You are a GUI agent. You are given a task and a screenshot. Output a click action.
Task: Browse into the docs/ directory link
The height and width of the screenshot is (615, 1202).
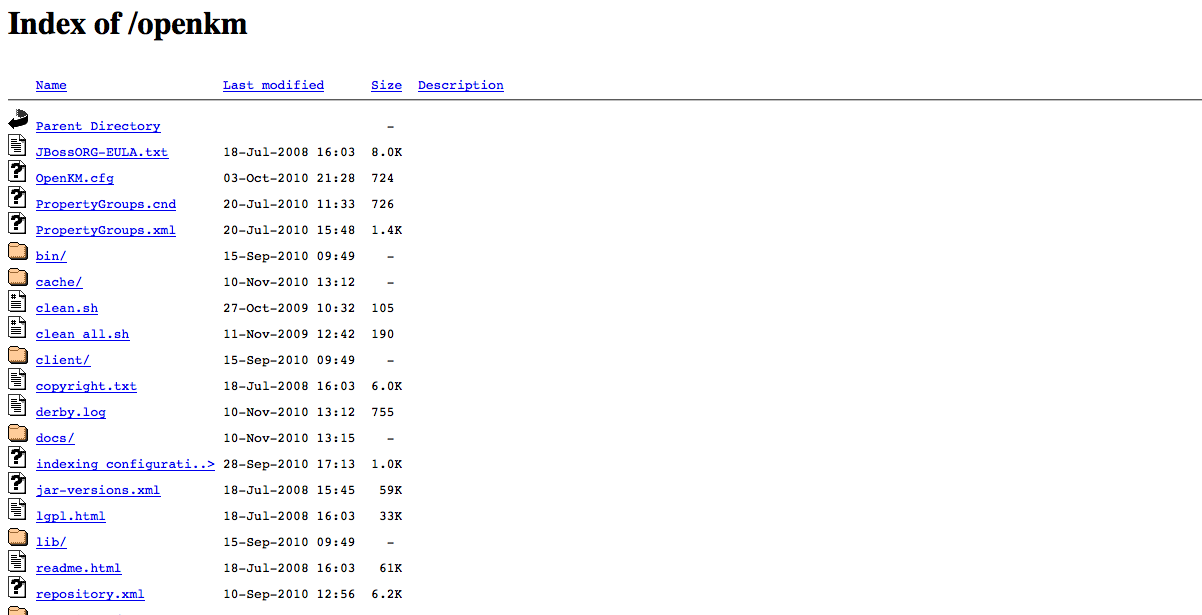click(x=55, y=438)
